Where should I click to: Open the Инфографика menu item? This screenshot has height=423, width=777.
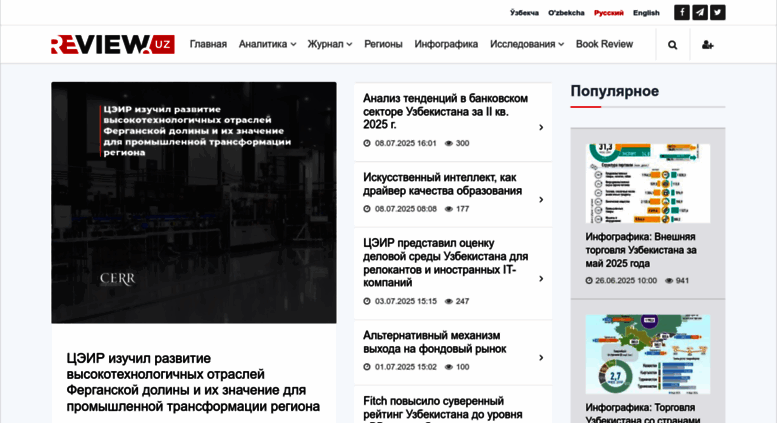(446, 44)
